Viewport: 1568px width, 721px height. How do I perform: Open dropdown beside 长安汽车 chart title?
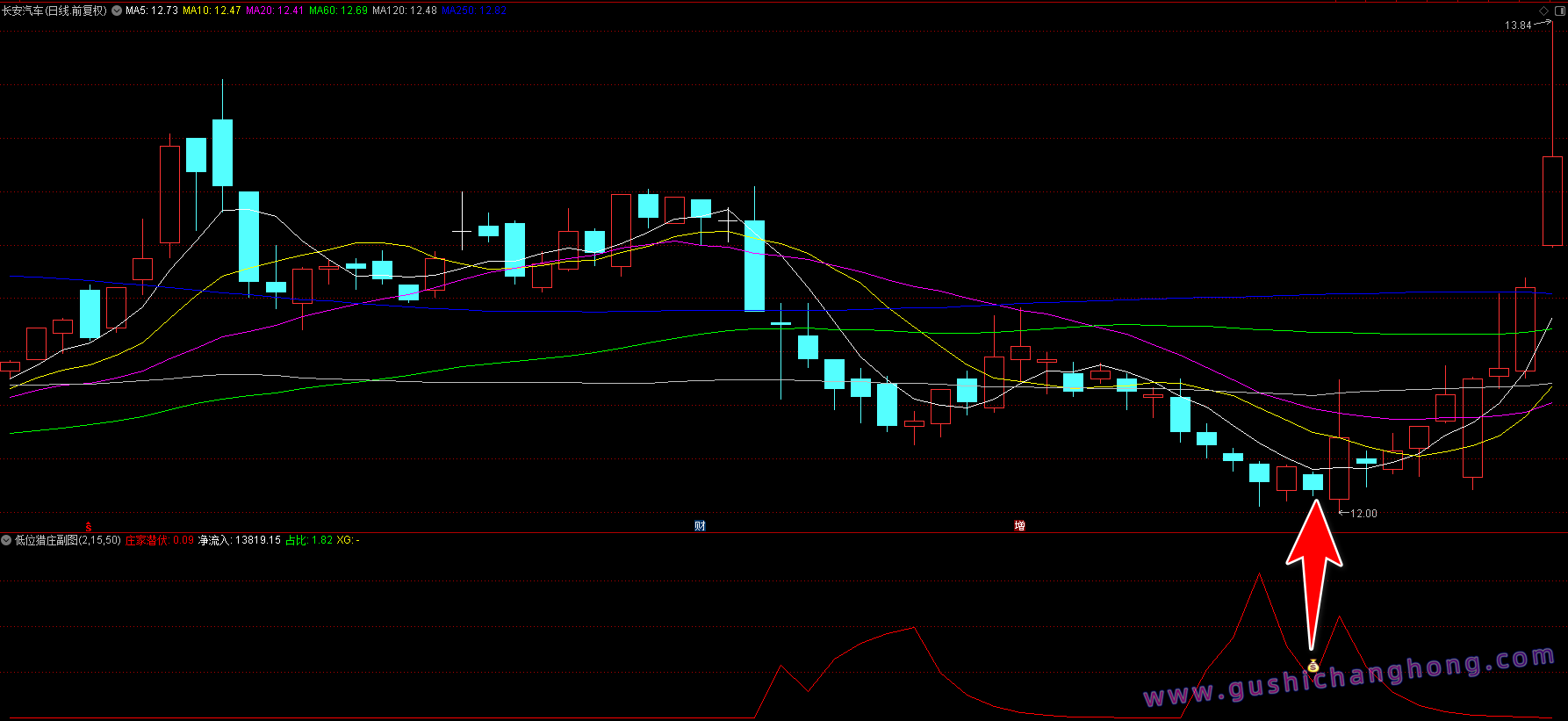[117, 11]
